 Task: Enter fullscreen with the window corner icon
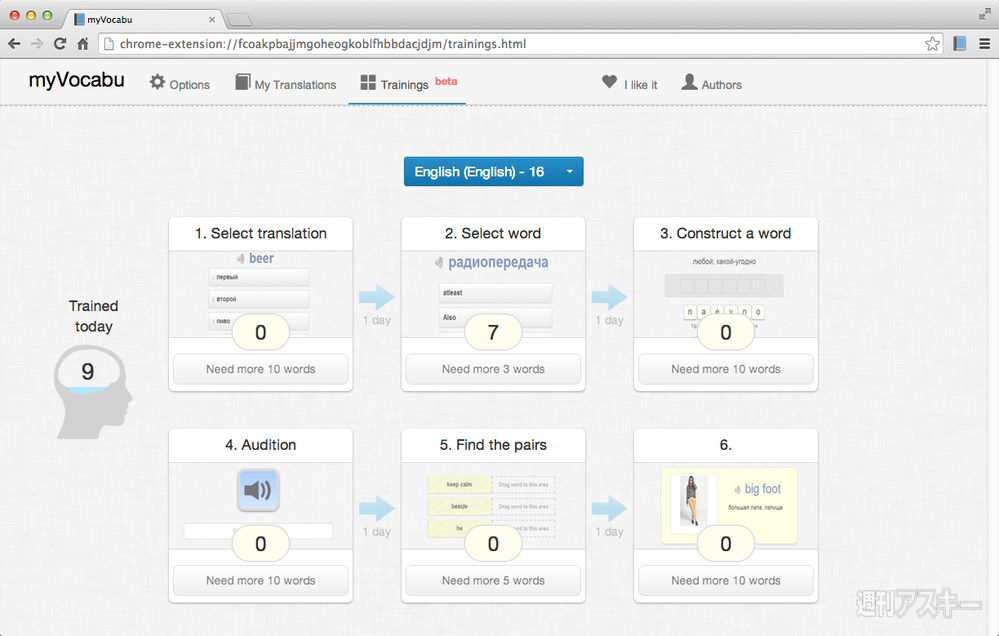coord(985,14)
